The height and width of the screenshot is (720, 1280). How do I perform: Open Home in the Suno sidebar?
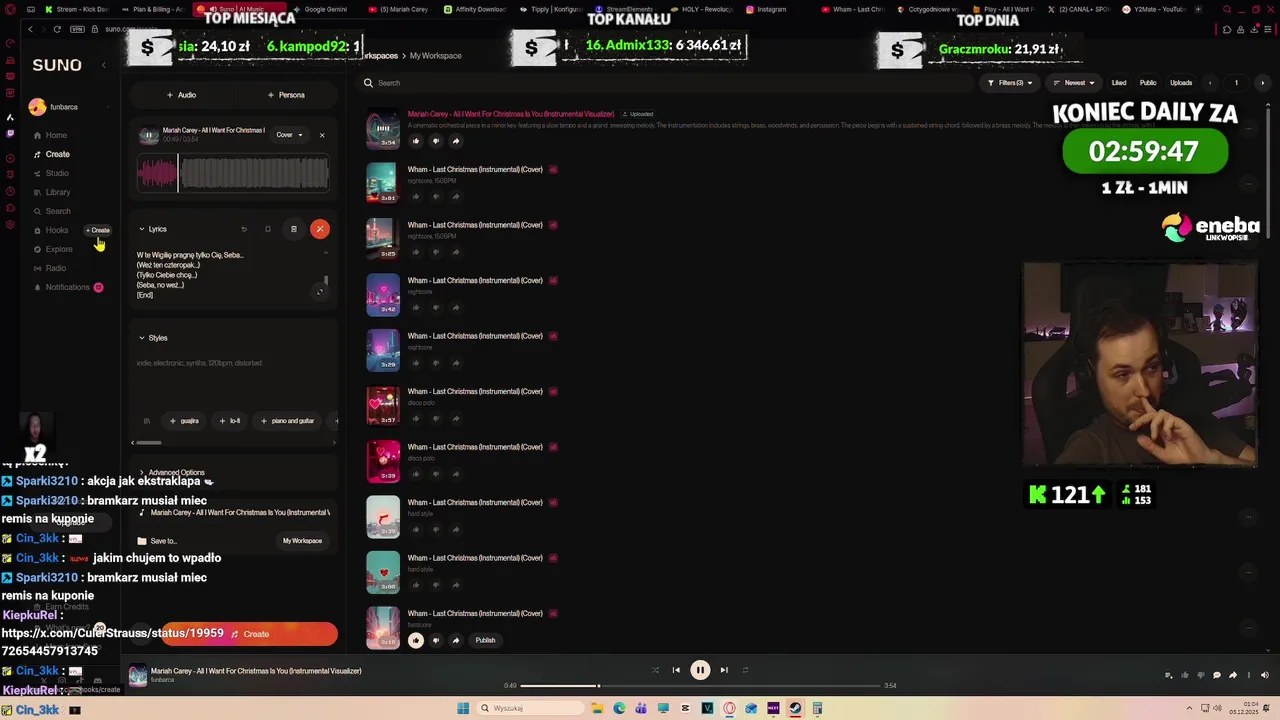[50, 135]
